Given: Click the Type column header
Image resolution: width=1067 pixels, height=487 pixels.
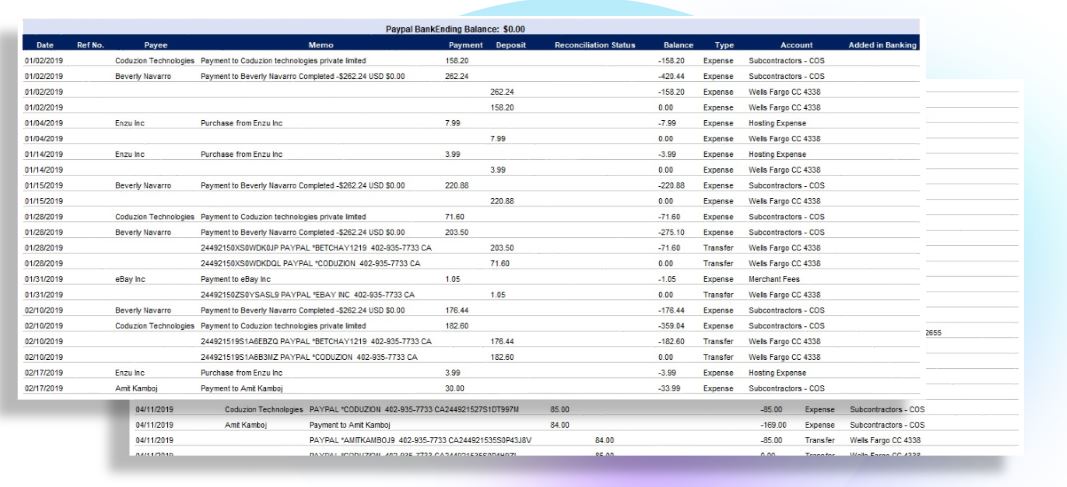Looking at the screenshot, I should tap(724, 45).
